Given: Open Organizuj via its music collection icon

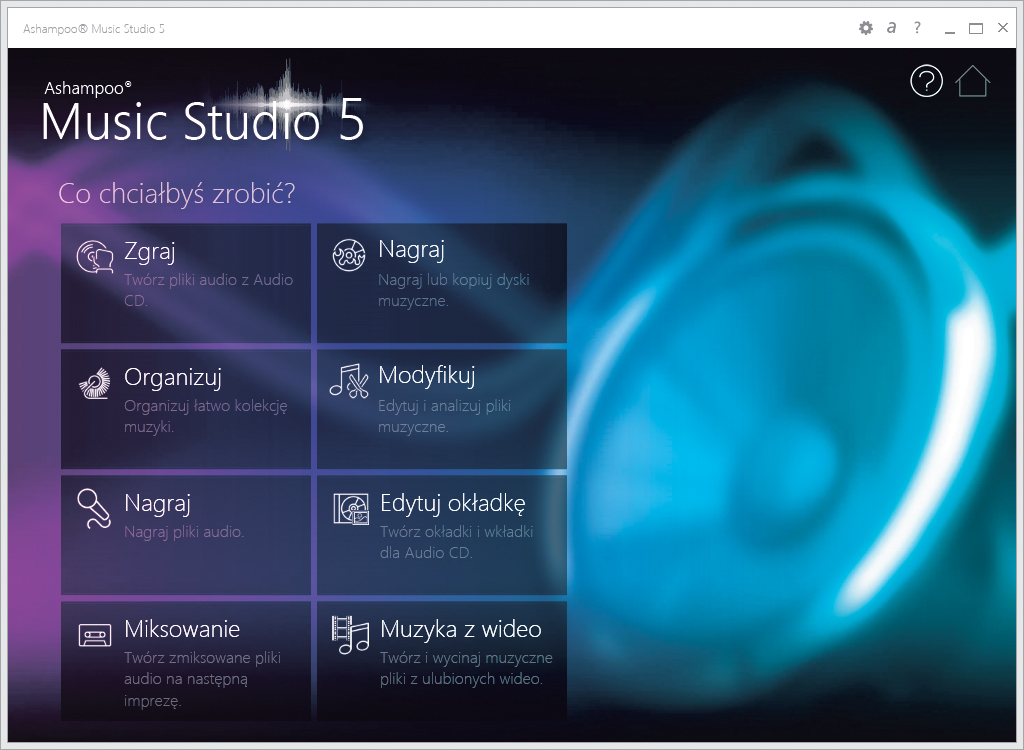Looking at the screenshot, I should (x=94, y=381).
